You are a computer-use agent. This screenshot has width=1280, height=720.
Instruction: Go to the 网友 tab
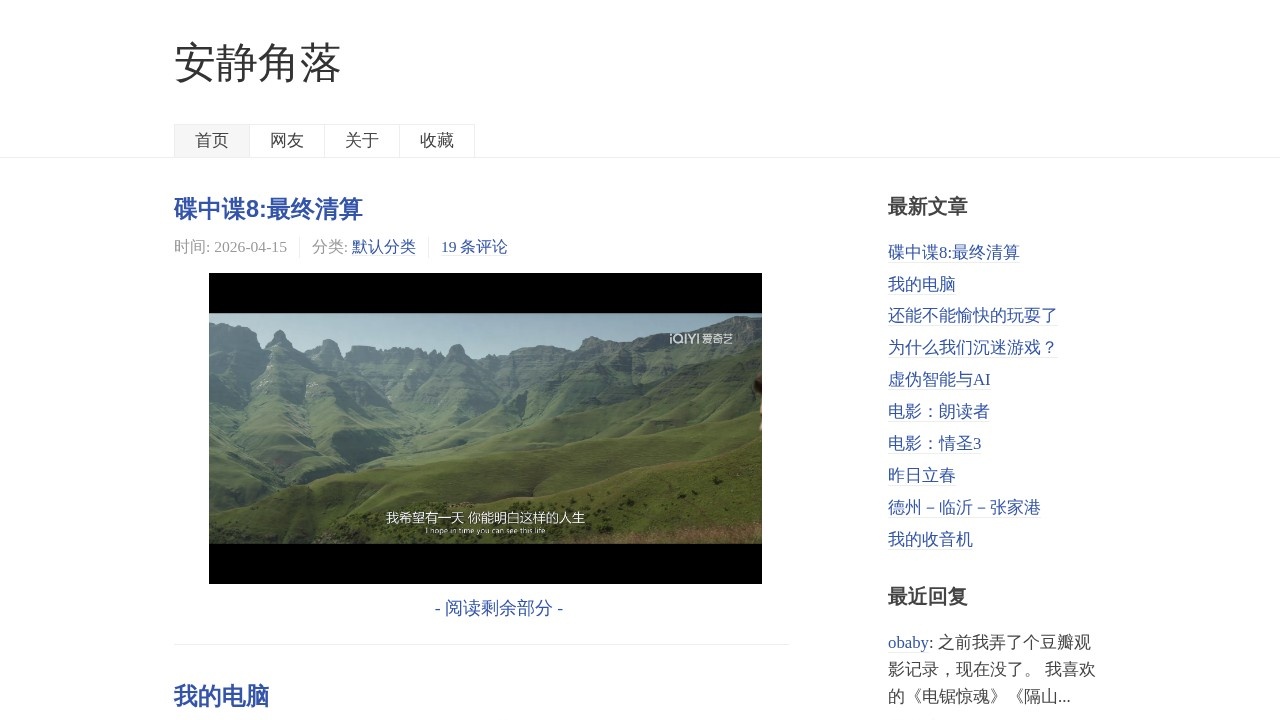tap(287, 141)
